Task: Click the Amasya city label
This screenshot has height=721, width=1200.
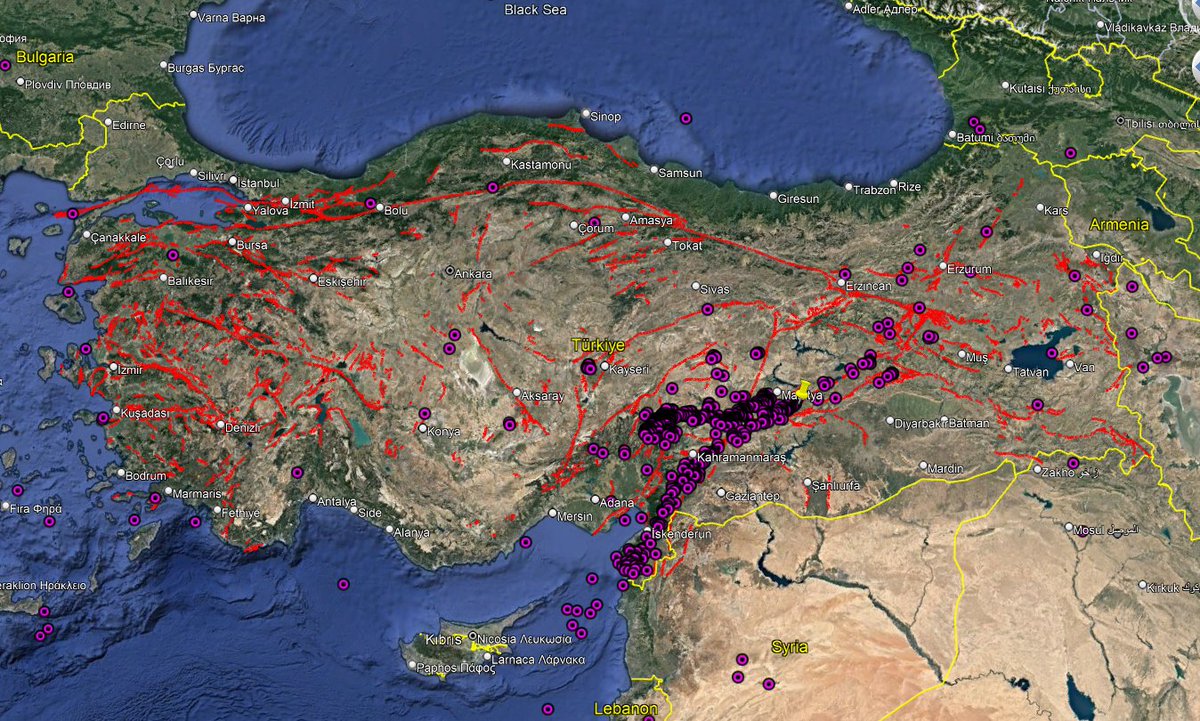Action: tap(653, 219)
